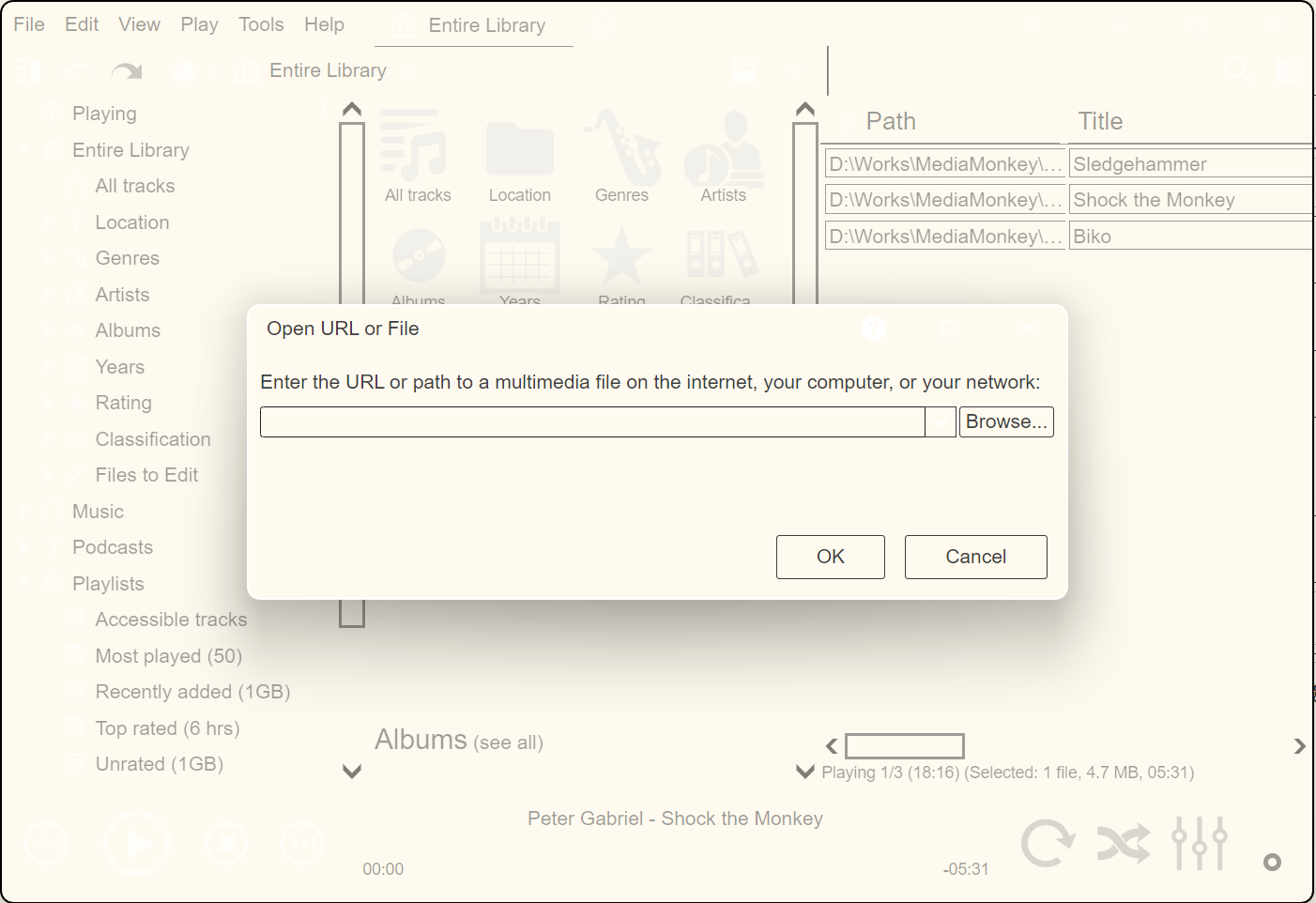1316x903 pixels.
Task: Click the Browse... button
Action: (x=1006, y=422)
